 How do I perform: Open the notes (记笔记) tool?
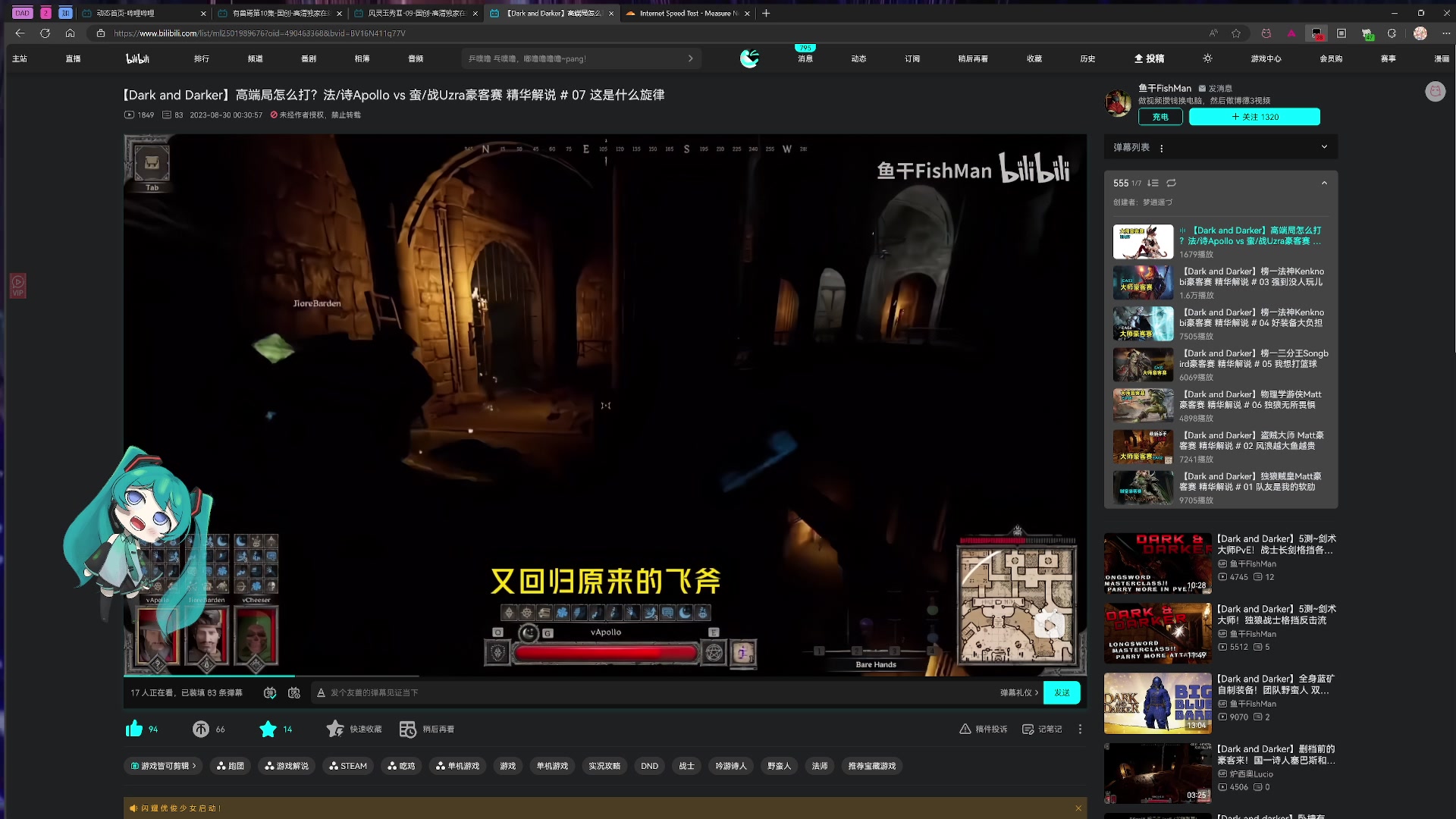click(1042, 729)
